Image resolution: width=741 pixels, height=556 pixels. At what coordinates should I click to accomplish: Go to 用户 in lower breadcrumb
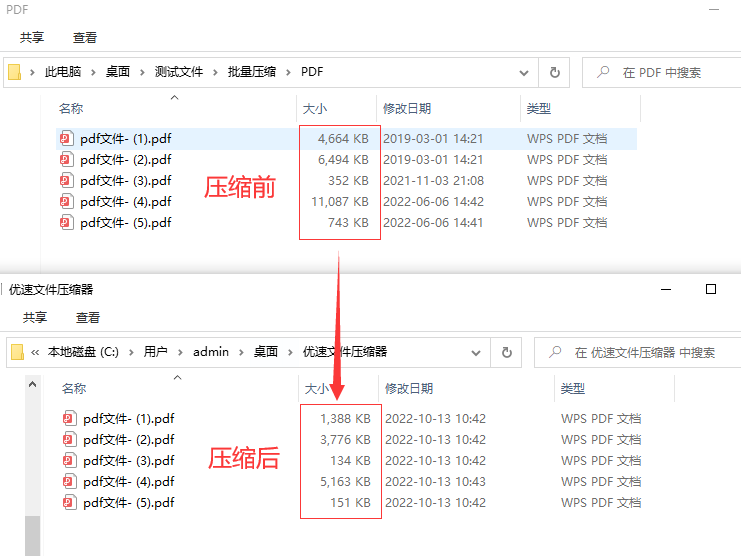[x=155, y=352]
